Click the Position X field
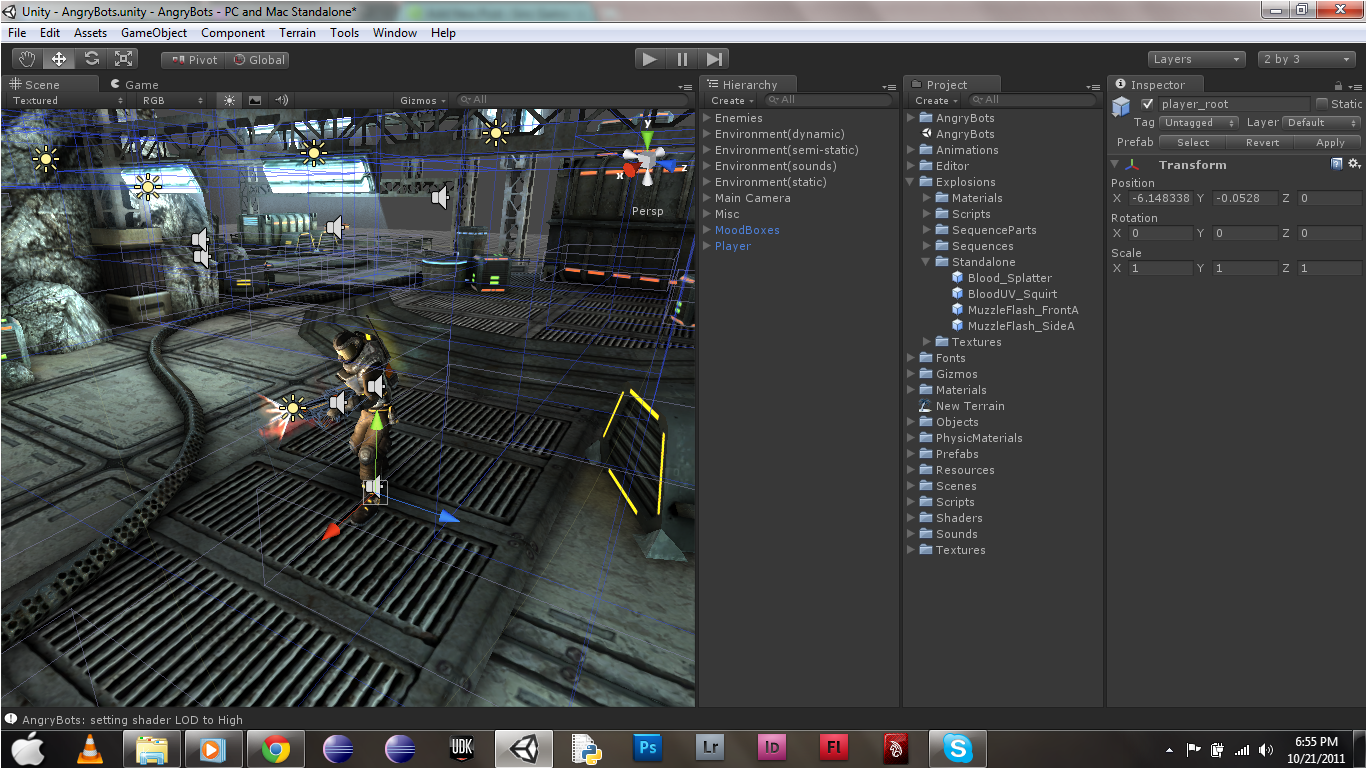1366x768 pixels. [x=1160, y=198]
